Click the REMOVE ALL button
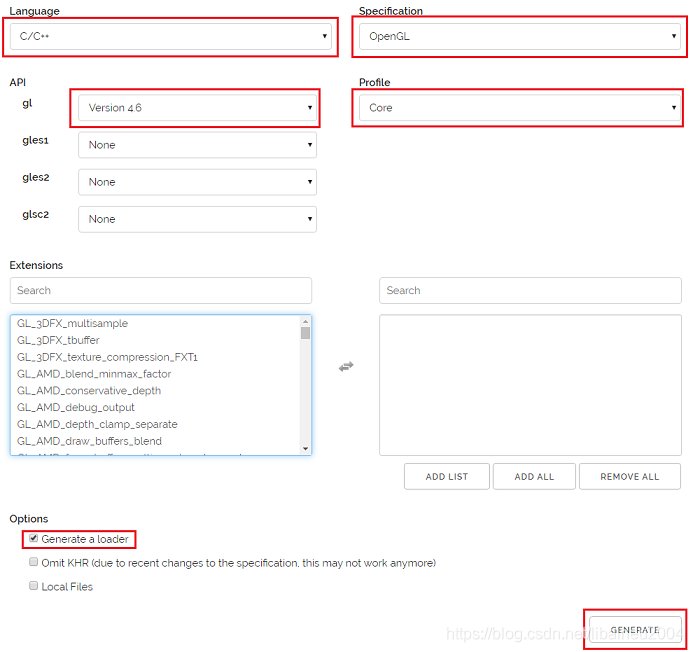The width and height of the screenshot is (693, 652). click(x=630, y=477)
